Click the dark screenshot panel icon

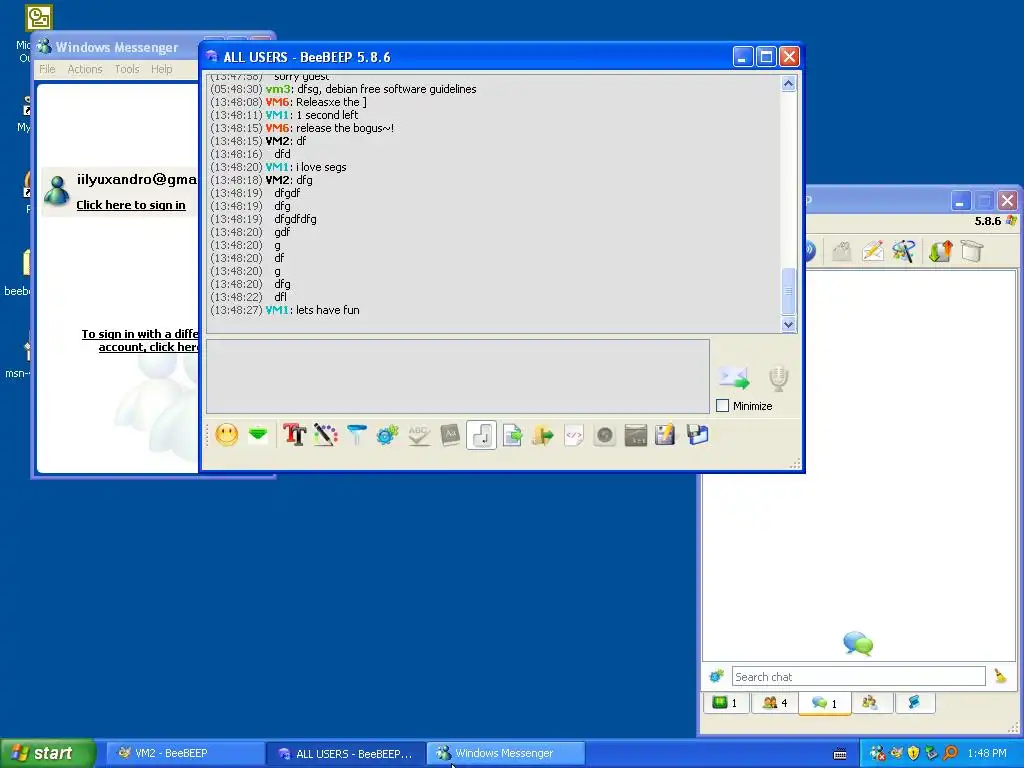tap(635, 435)
